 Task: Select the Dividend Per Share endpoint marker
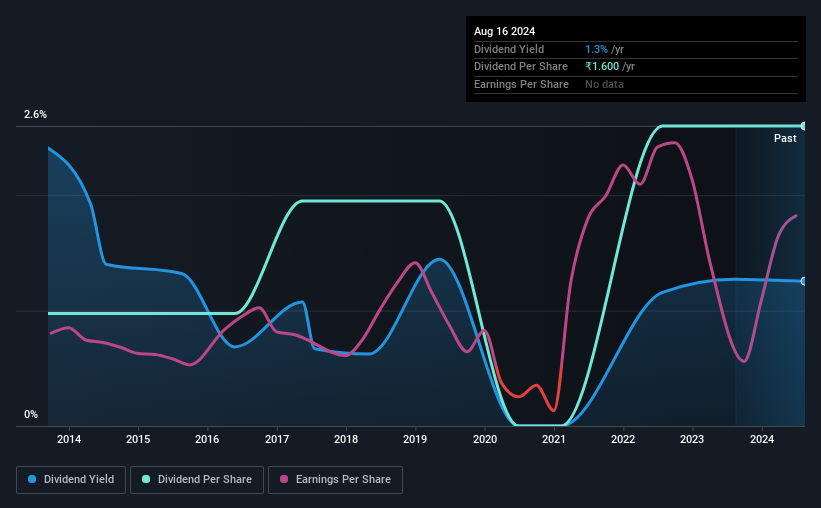[804, 126]
